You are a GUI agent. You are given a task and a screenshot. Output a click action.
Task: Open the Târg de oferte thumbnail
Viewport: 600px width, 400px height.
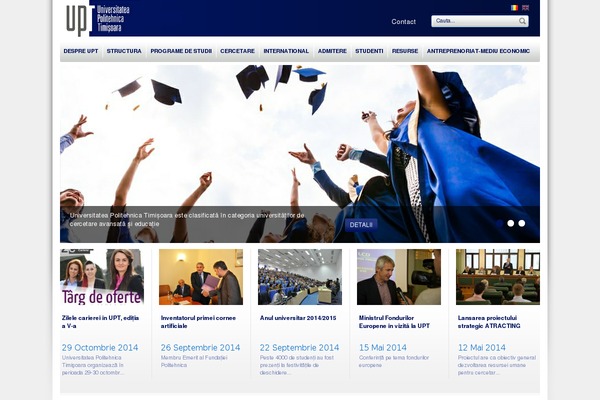pyautogui.click(x=102, y=277)
